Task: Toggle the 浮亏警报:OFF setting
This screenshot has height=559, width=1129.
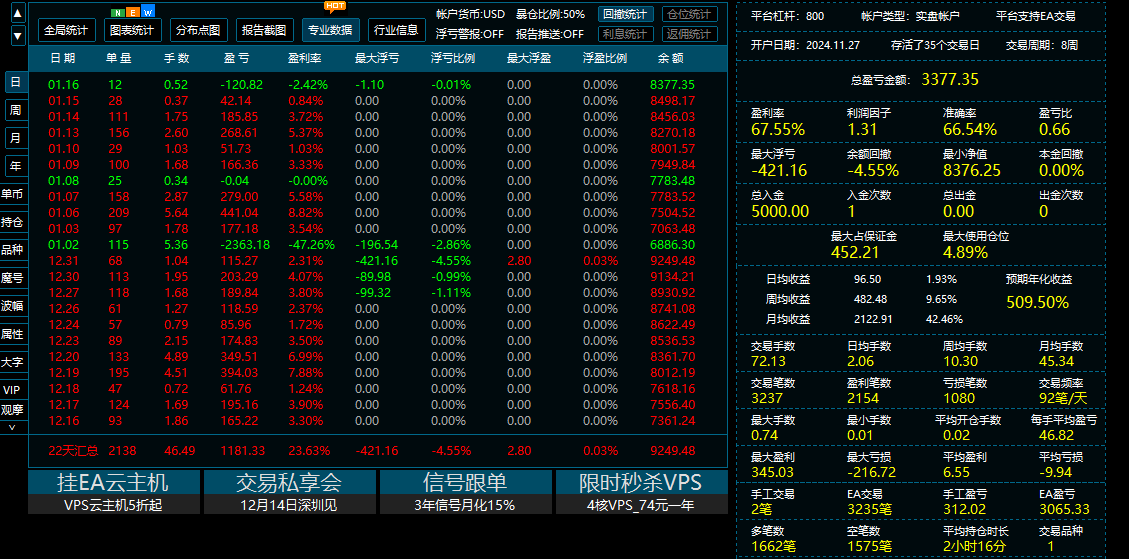Action: 470,34
